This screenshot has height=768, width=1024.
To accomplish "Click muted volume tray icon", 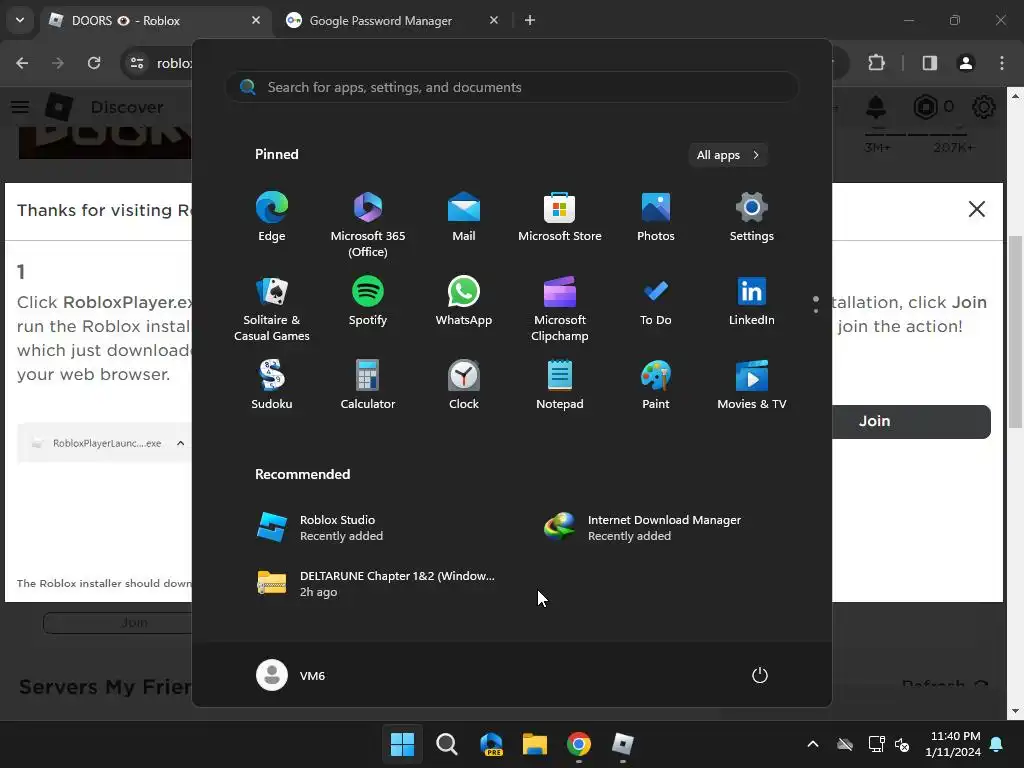I will 902,744.
